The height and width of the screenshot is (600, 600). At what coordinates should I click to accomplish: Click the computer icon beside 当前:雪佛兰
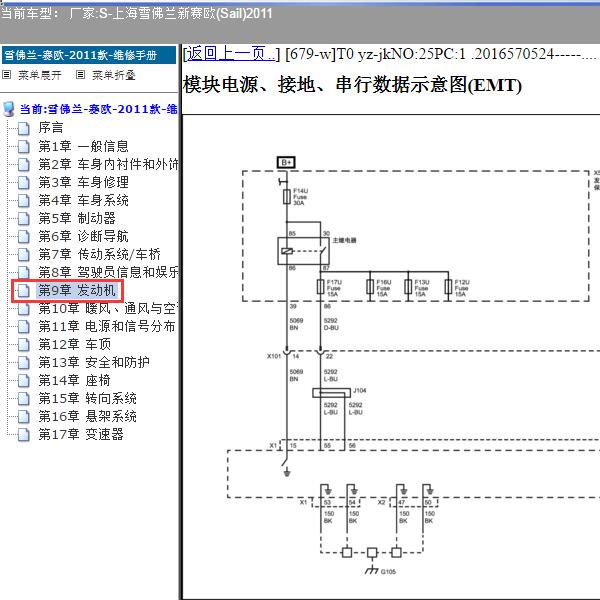tap(9, 109)
